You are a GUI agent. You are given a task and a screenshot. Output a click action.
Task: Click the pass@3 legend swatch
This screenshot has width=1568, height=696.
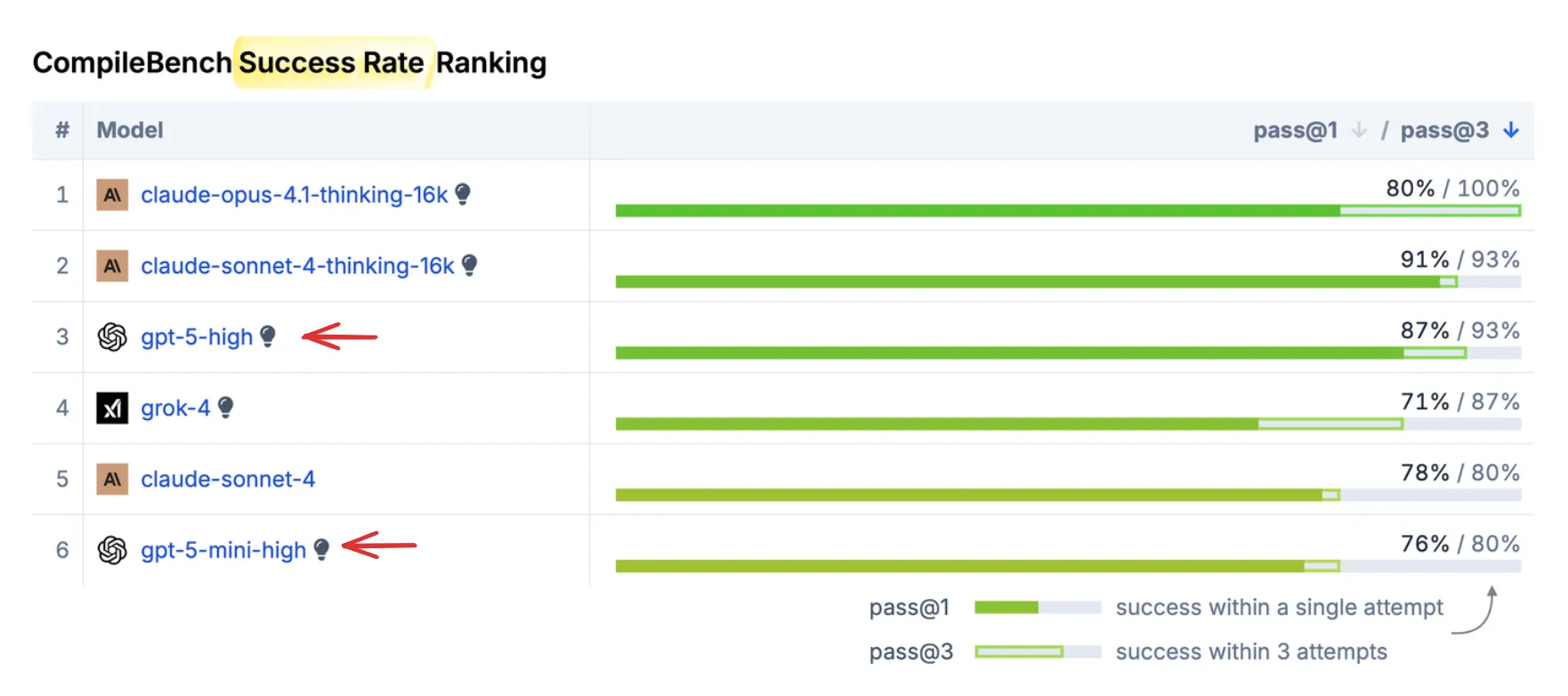1020,651
